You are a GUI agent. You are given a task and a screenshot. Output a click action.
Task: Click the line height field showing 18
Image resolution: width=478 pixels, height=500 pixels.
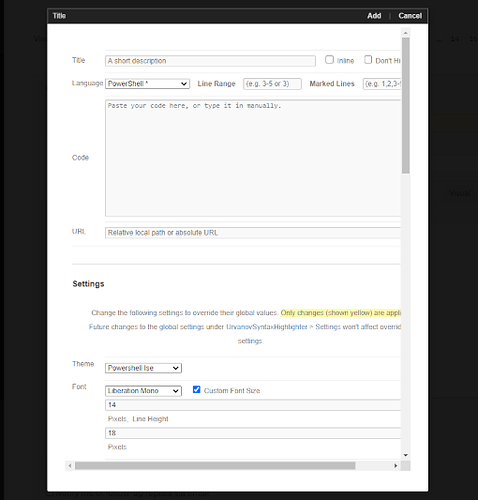pos(253,433)
